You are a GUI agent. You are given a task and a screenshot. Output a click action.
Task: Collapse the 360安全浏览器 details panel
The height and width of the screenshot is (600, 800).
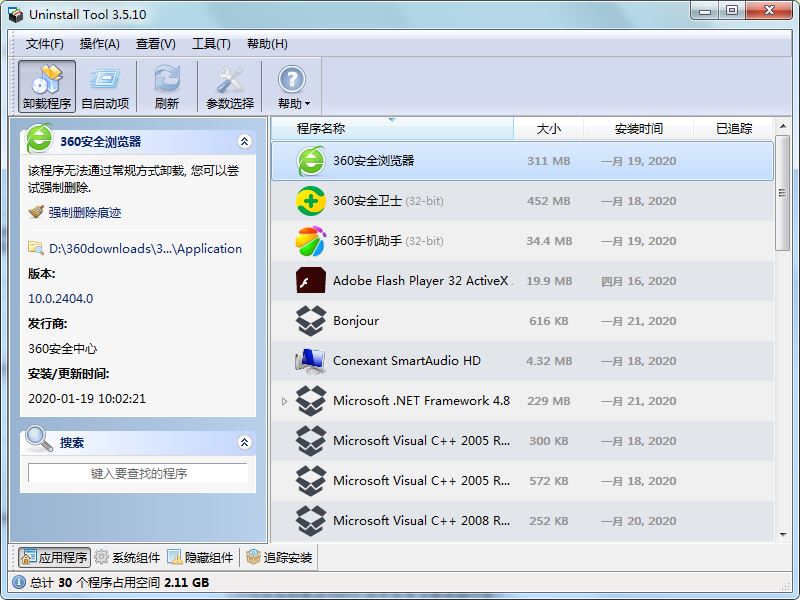(244, 142)
